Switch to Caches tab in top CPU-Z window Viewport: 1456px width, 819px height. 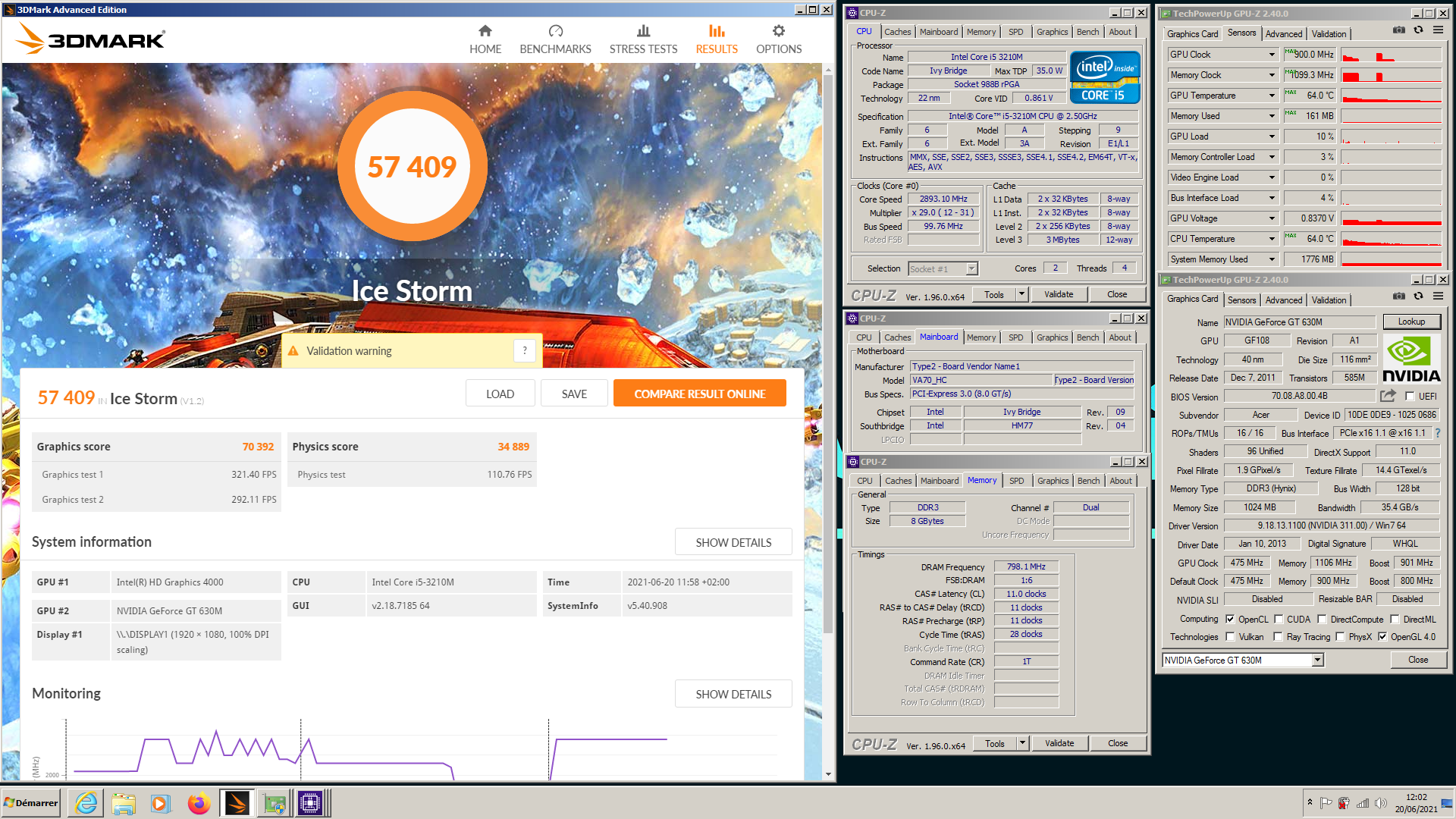coord(897,32)
